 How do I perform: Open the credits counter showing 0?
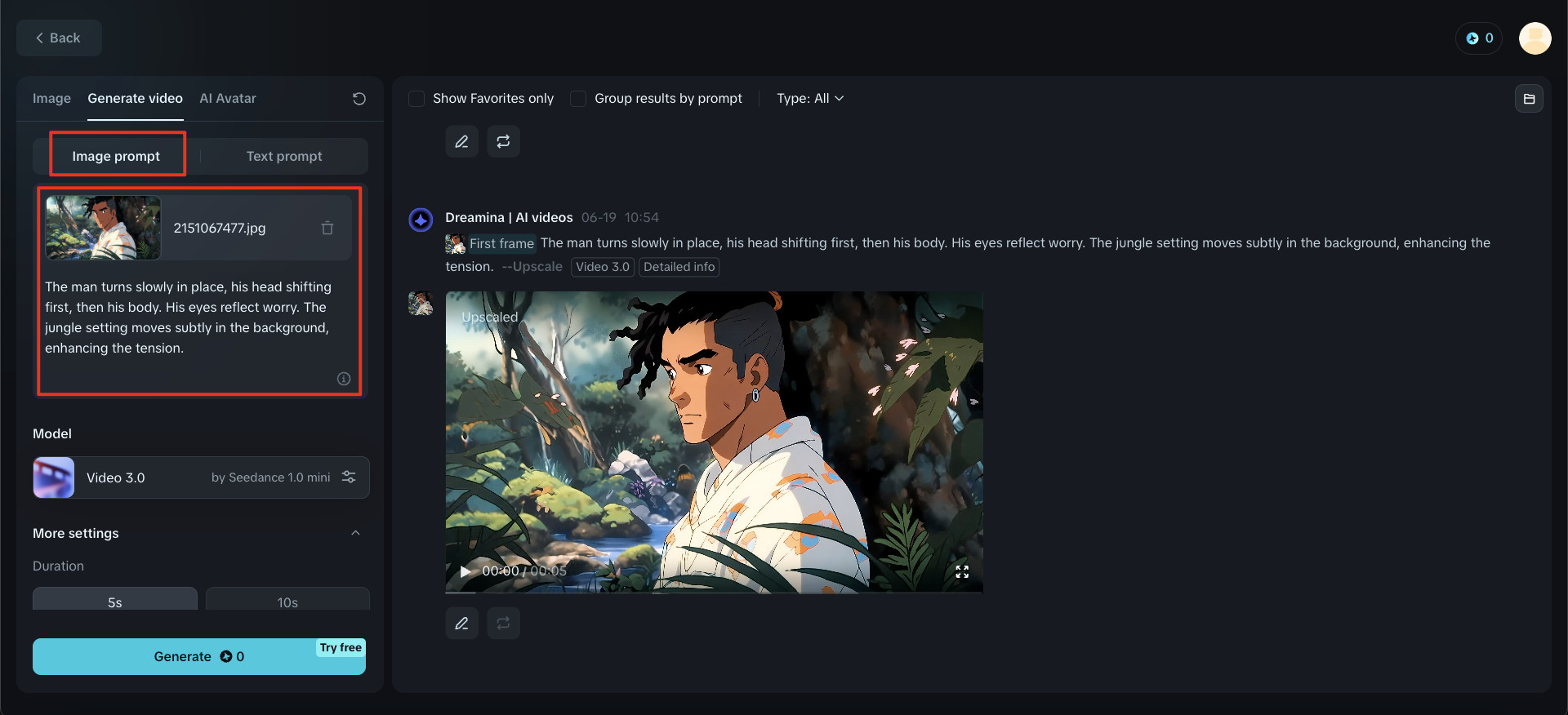tap(1479, 38)
